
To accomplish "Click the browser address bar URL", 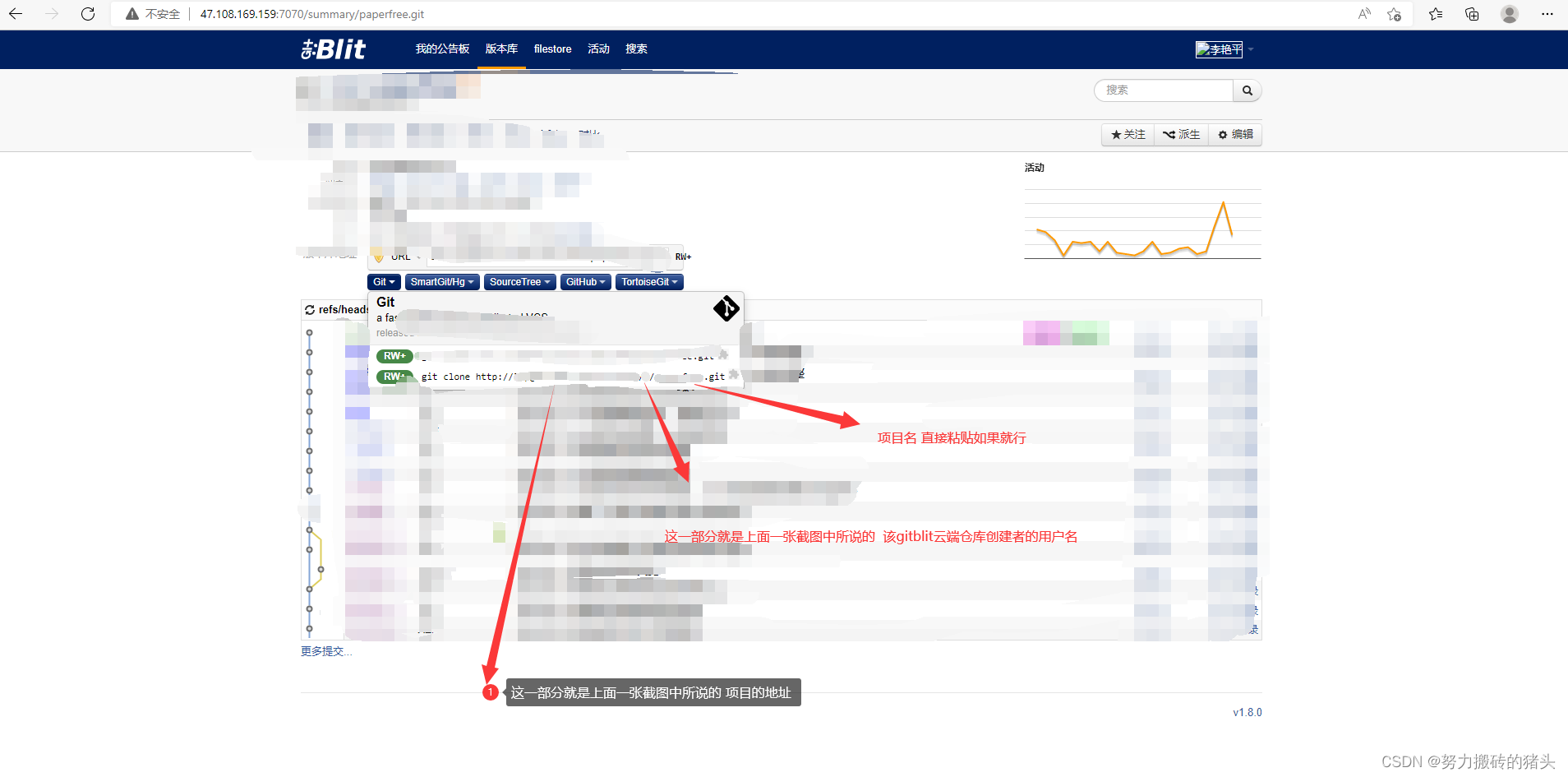I will (x=312, y=14).
